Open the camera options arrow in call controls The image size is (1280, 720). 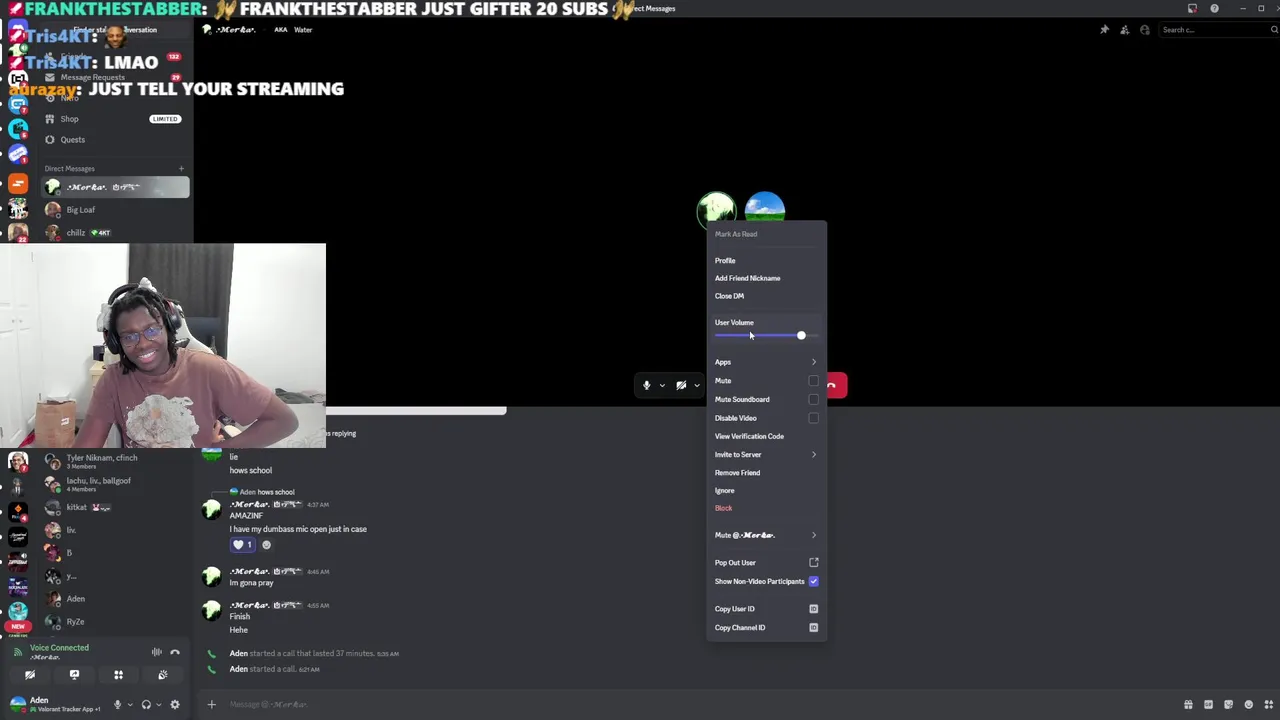pyautogui.click(x=696, y=386)
